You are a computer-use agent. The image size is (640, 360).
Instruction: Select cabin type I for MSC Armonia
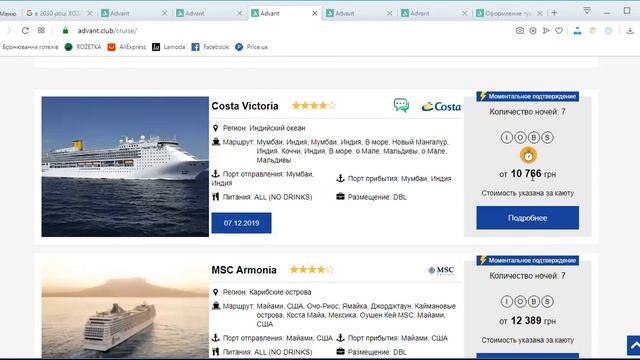point(507,302)
